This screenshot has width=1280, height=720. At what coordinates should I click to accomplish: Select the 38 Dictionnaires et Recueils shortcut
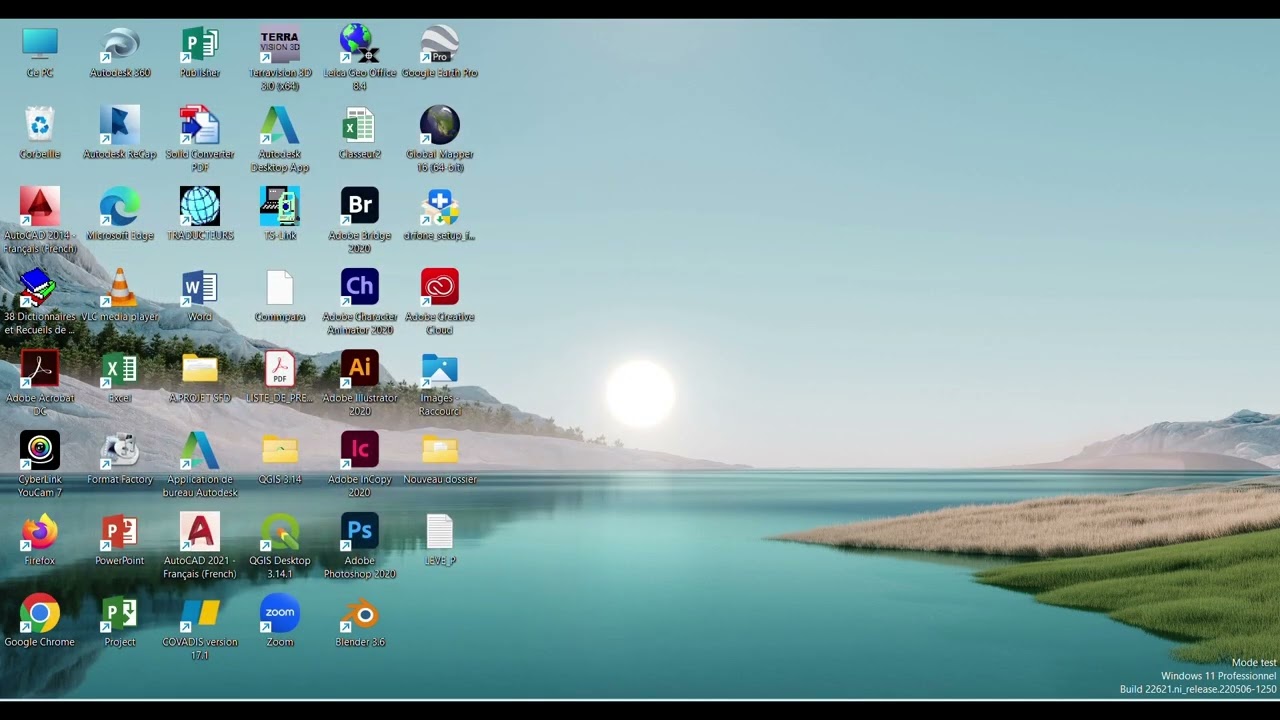(40, 288)
